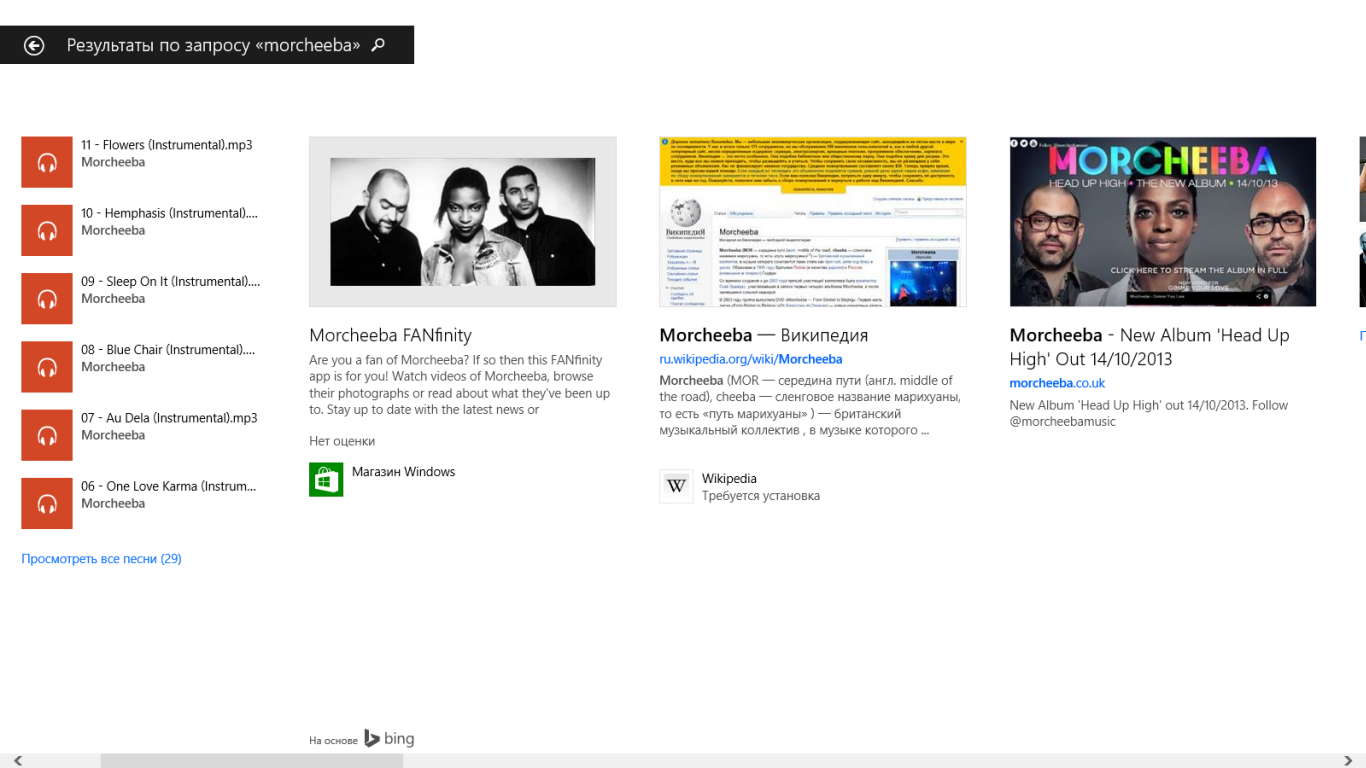The image size is (1366, 768).
Task: Visit the morcheeba.co.uk link
Action: (x=1057, y=383)
